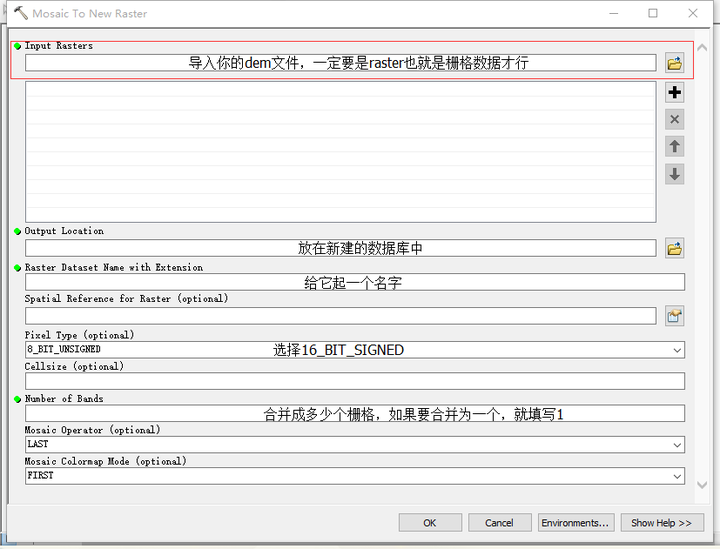Viewport: 720px width, 549px height.
Task: Click the dialog scroll up arrow
Action: coord(702,47)
